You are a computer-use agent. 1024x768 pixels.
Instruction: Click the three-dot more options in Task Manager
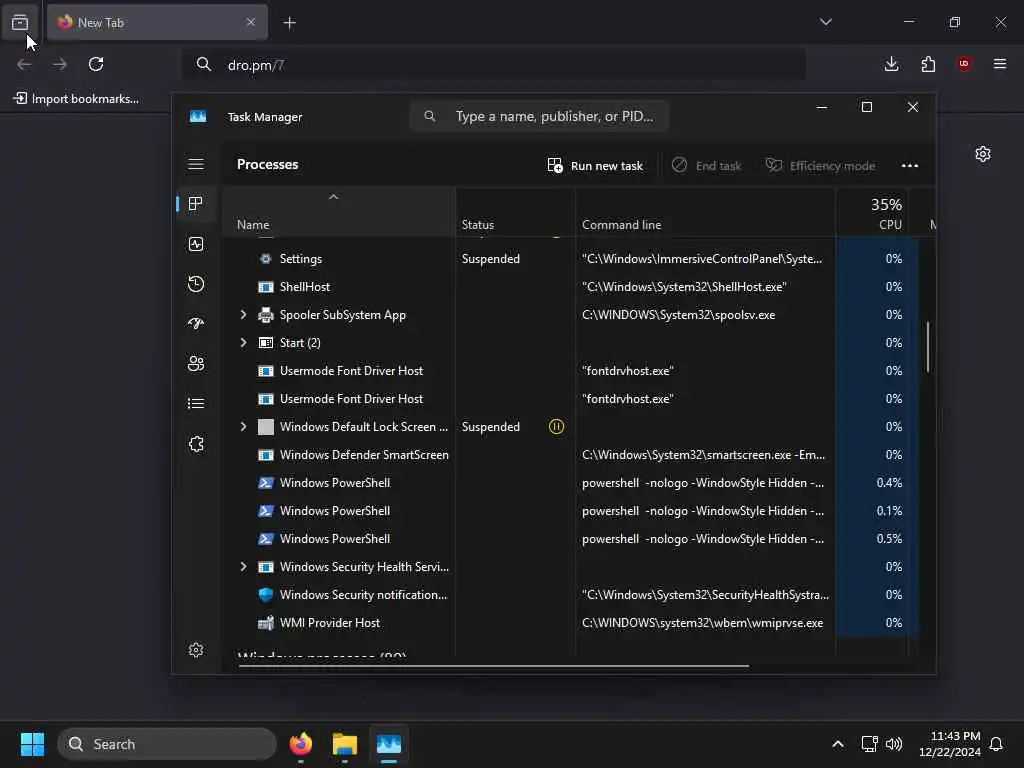pyautogui.click(x=910, y=165)
